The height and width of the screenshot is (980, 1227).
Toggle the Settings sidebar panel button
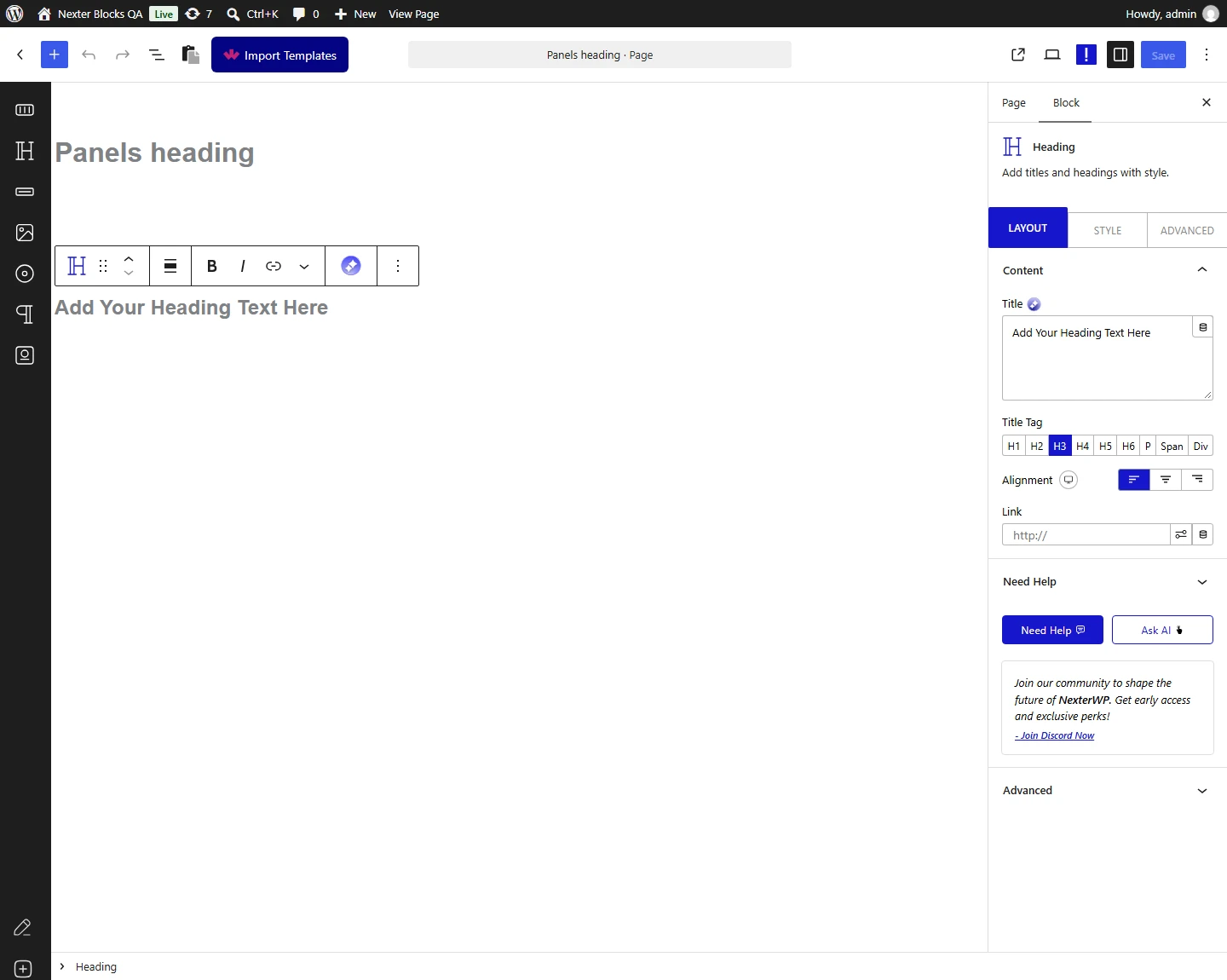pyautogui.click(x=1120, y=55)
